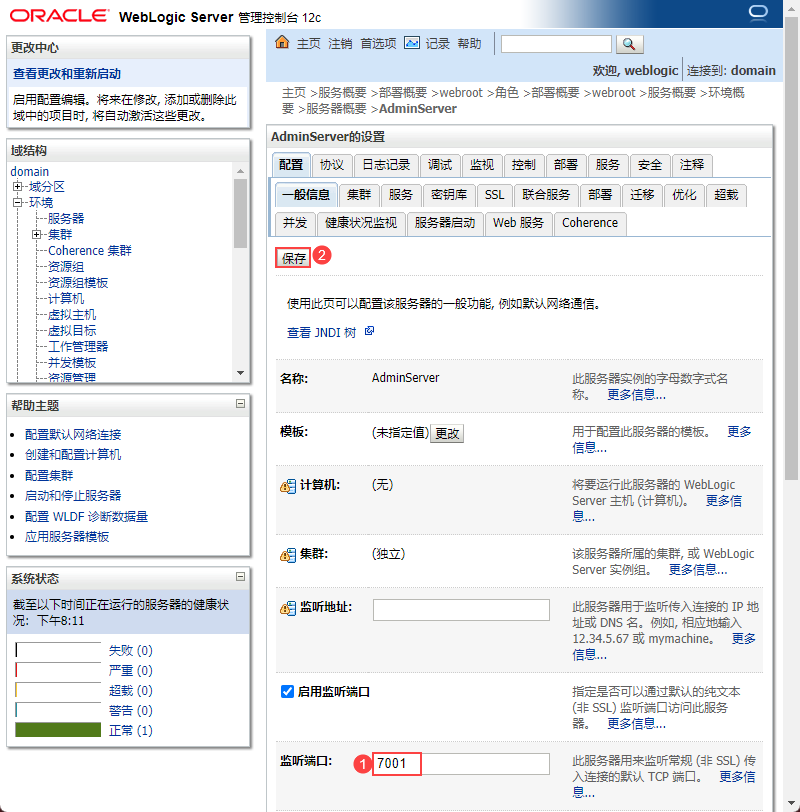Click the warning icon beside 集群
The width and height of the screenshot is (800, 812).
pos(288,555)
